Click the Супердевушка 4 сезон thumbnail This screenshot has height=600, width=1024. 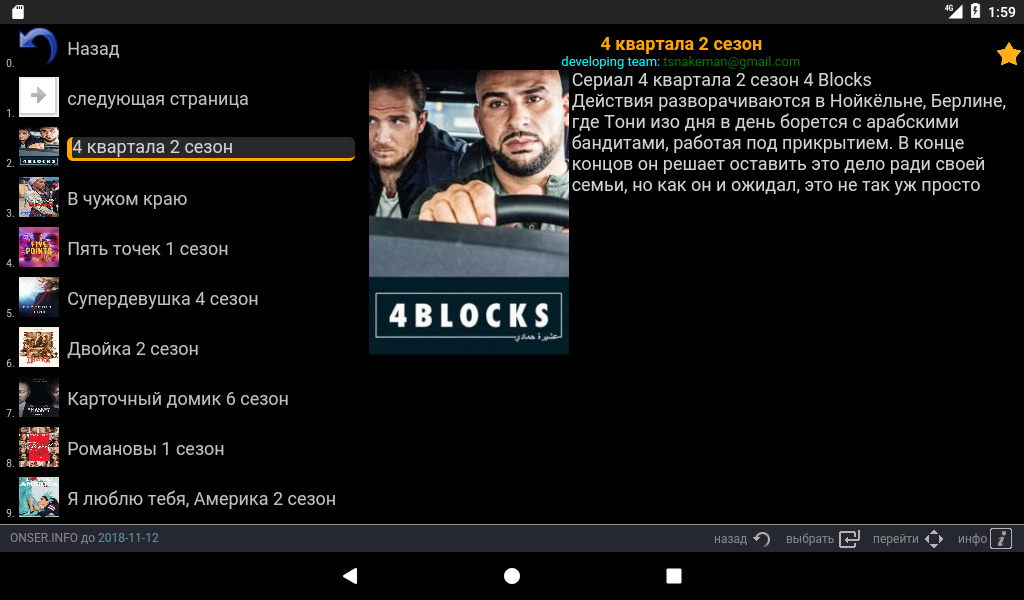click(x=39, y=297)
